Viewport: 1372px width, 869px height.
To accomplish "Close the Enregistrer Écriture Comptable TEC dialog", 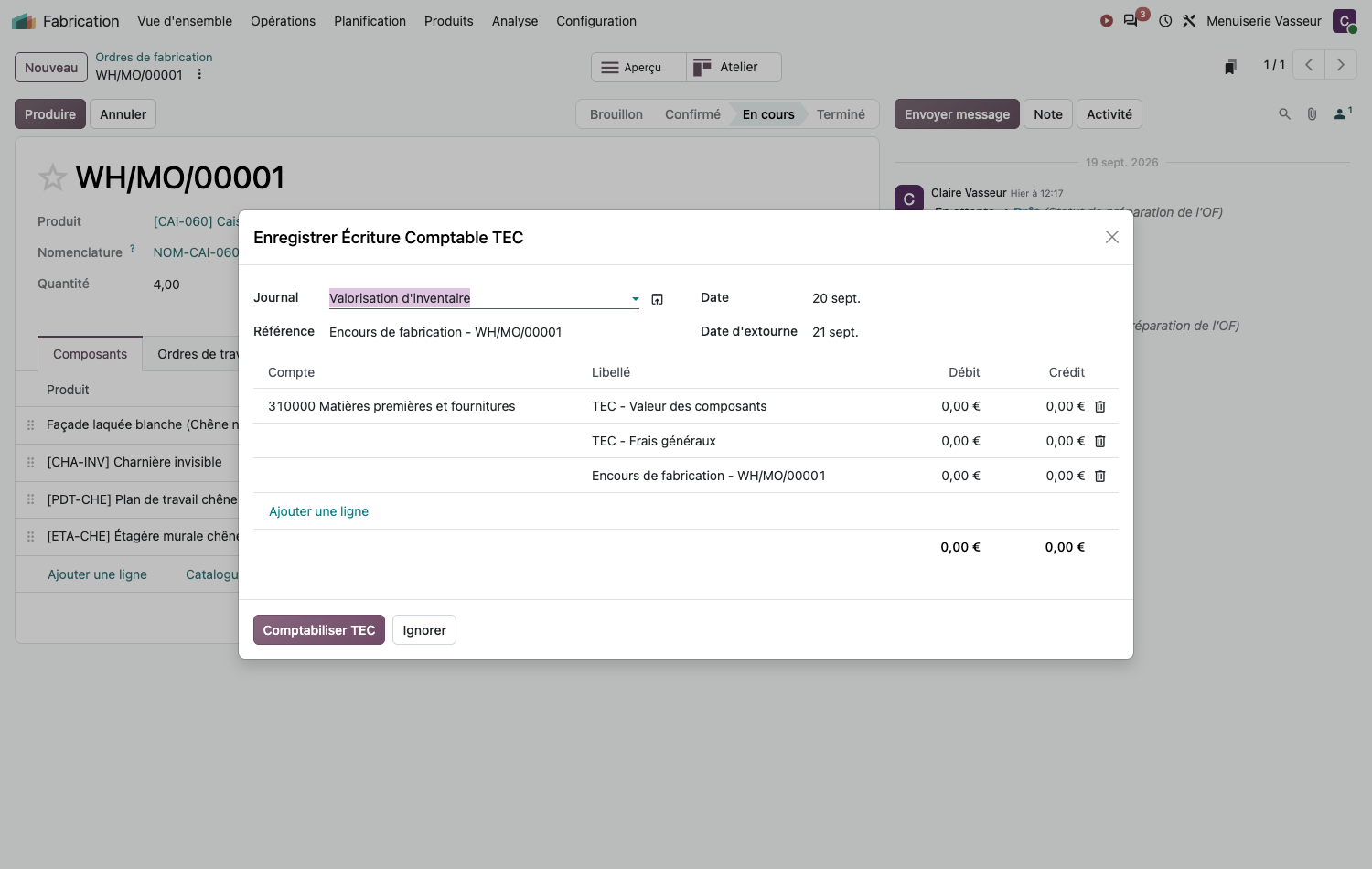I will 1112,237.
